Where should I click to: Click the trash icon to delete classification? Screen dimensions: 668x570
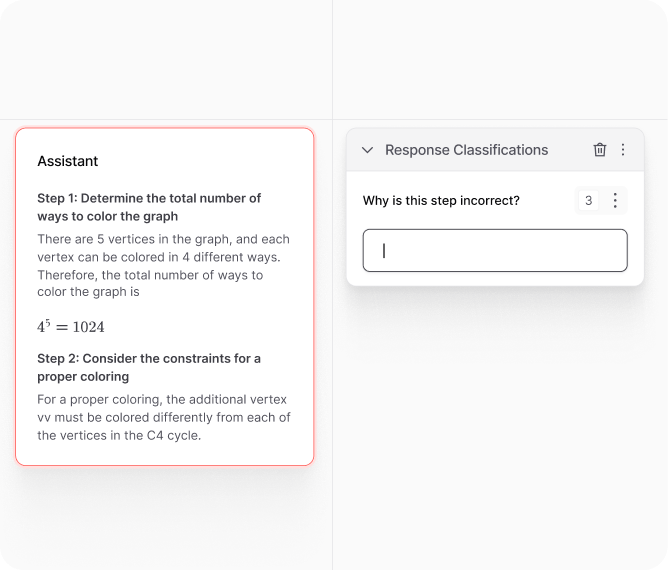[600, 150]
